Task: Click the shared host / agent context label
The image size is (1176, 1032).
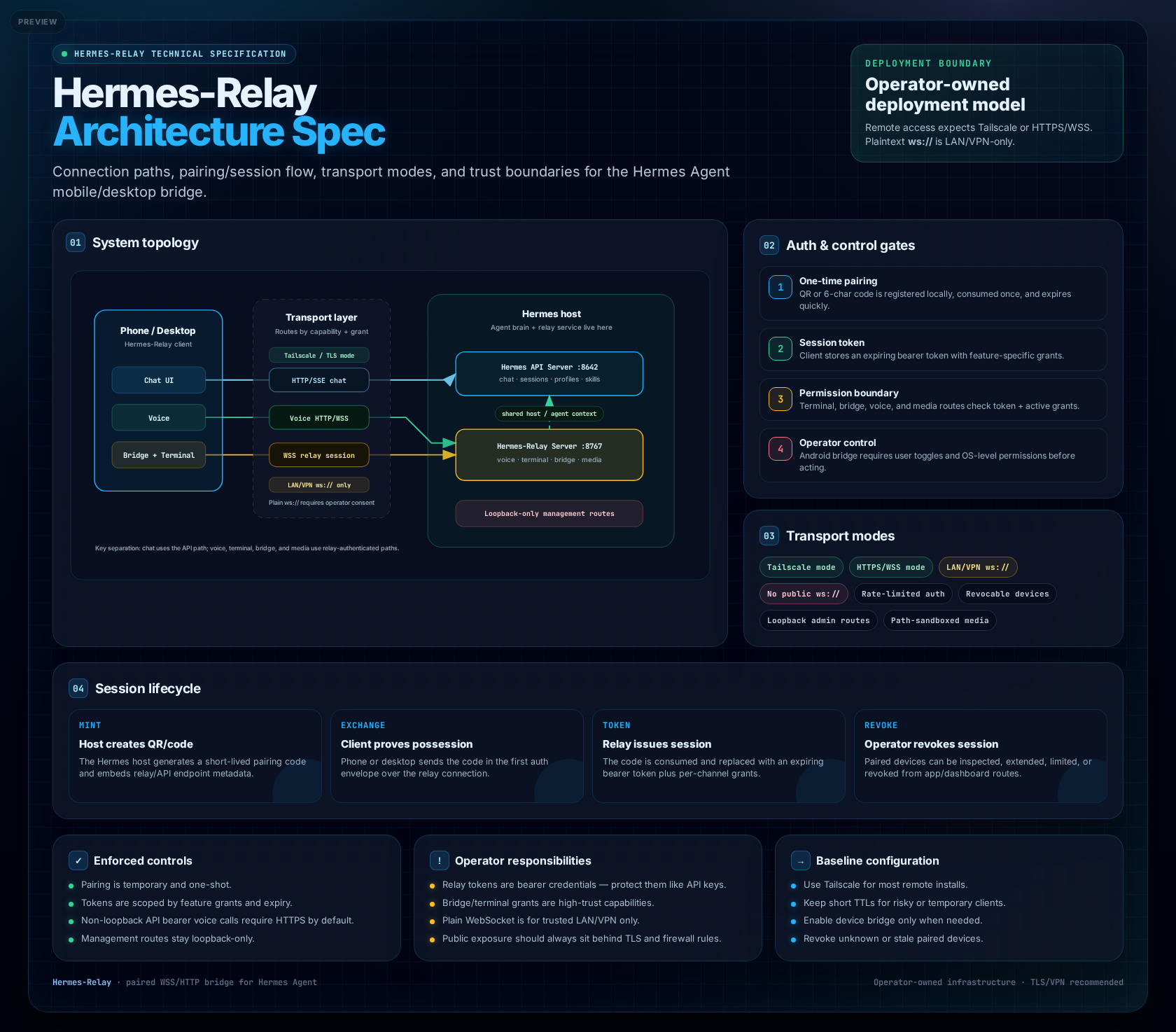Action: tap(549, 414)
